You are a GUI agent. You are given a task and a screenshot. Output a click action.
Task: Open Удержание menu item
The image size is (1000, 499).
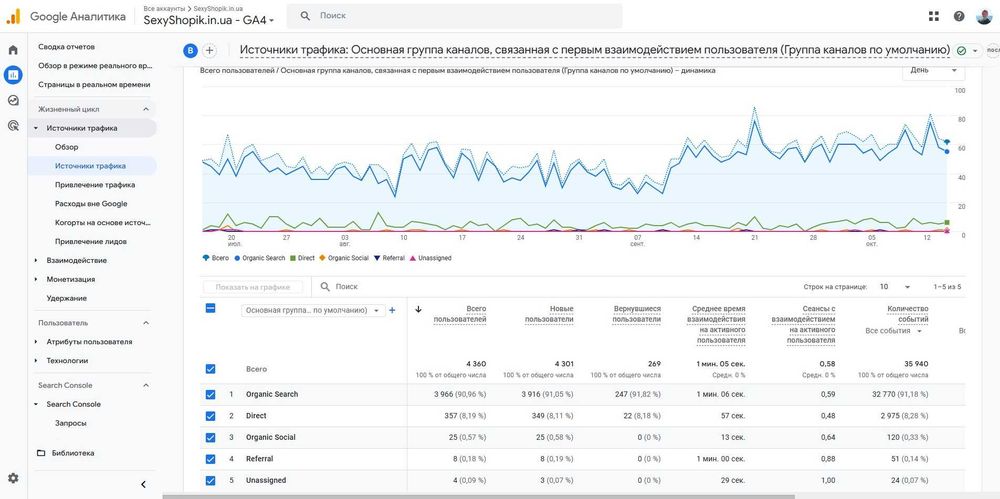pyautogui.click(x=66, y=298)
